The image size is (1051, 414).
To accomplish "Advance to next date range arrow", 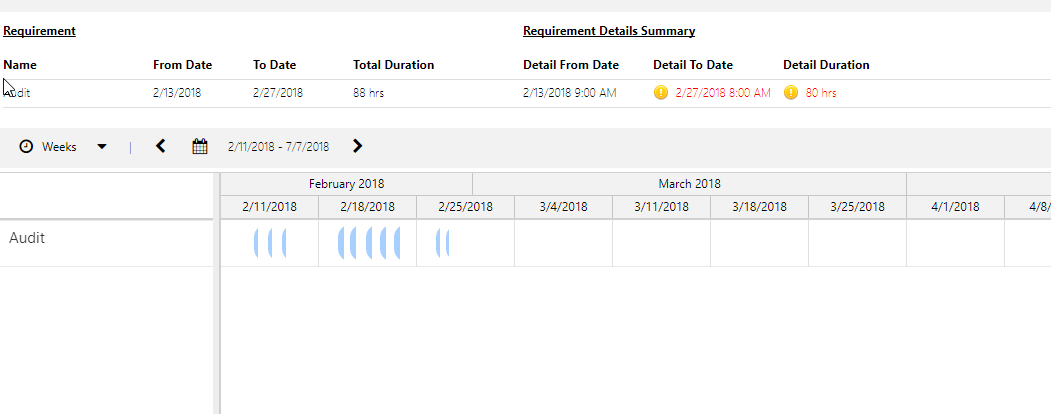I will [x=358, y=147].
